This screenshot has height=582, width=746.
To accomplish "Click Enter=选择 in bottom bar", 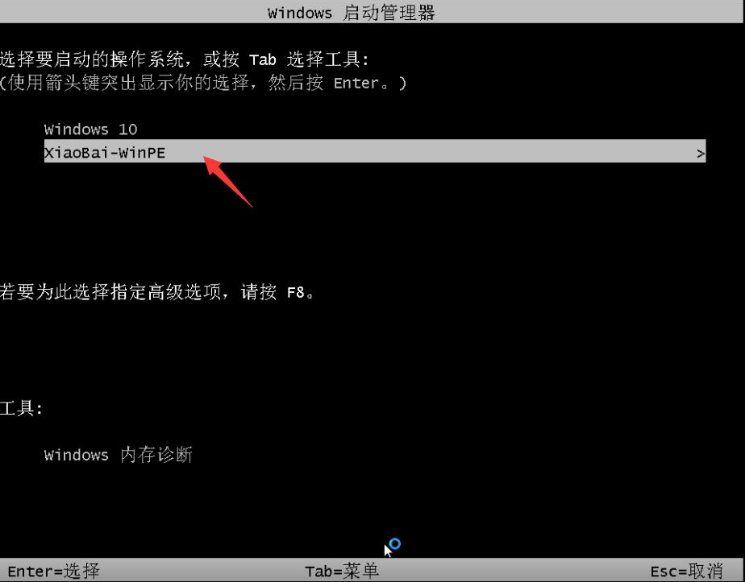I will [54, 571].
